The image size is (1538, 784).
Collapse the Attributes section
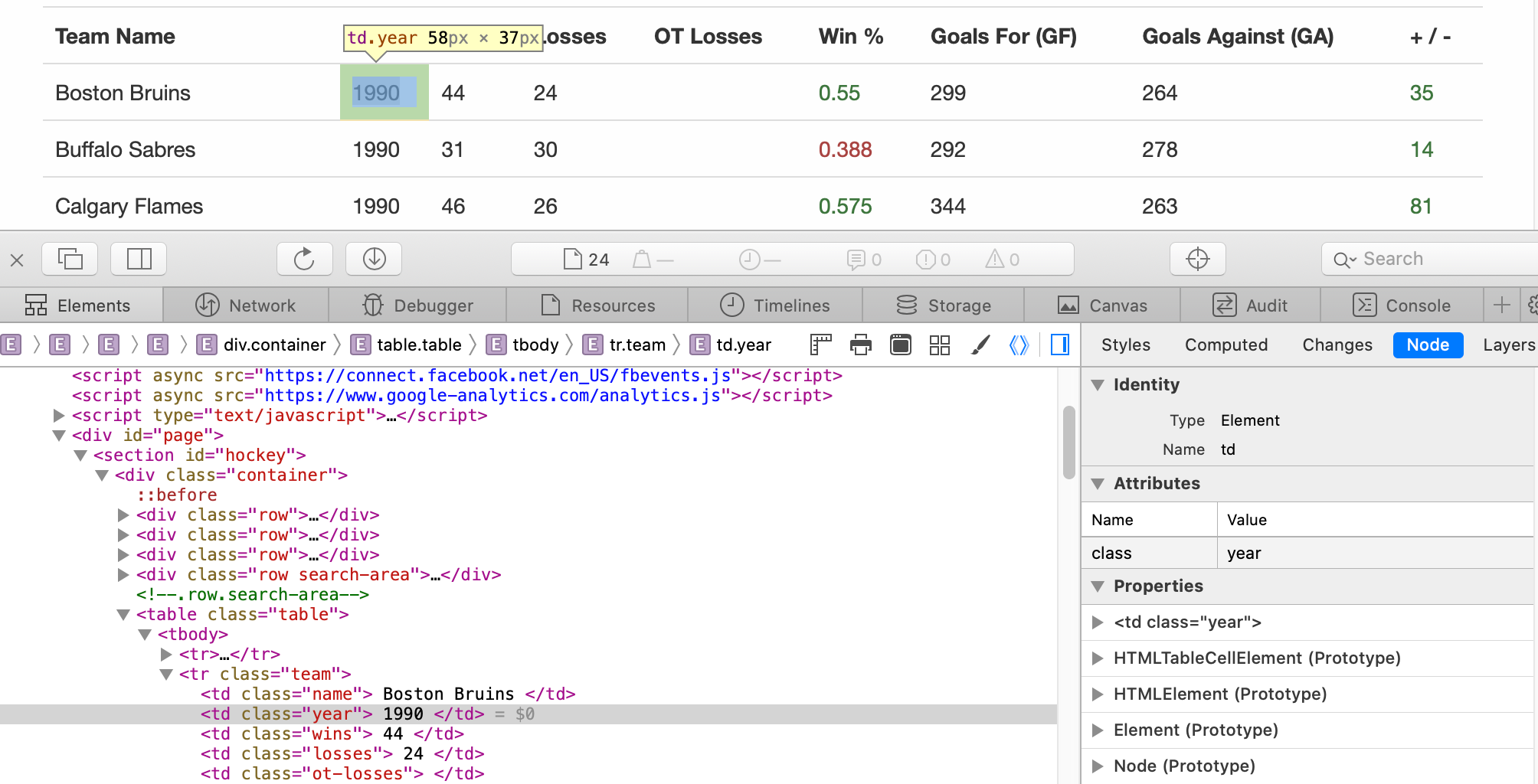1098,484
